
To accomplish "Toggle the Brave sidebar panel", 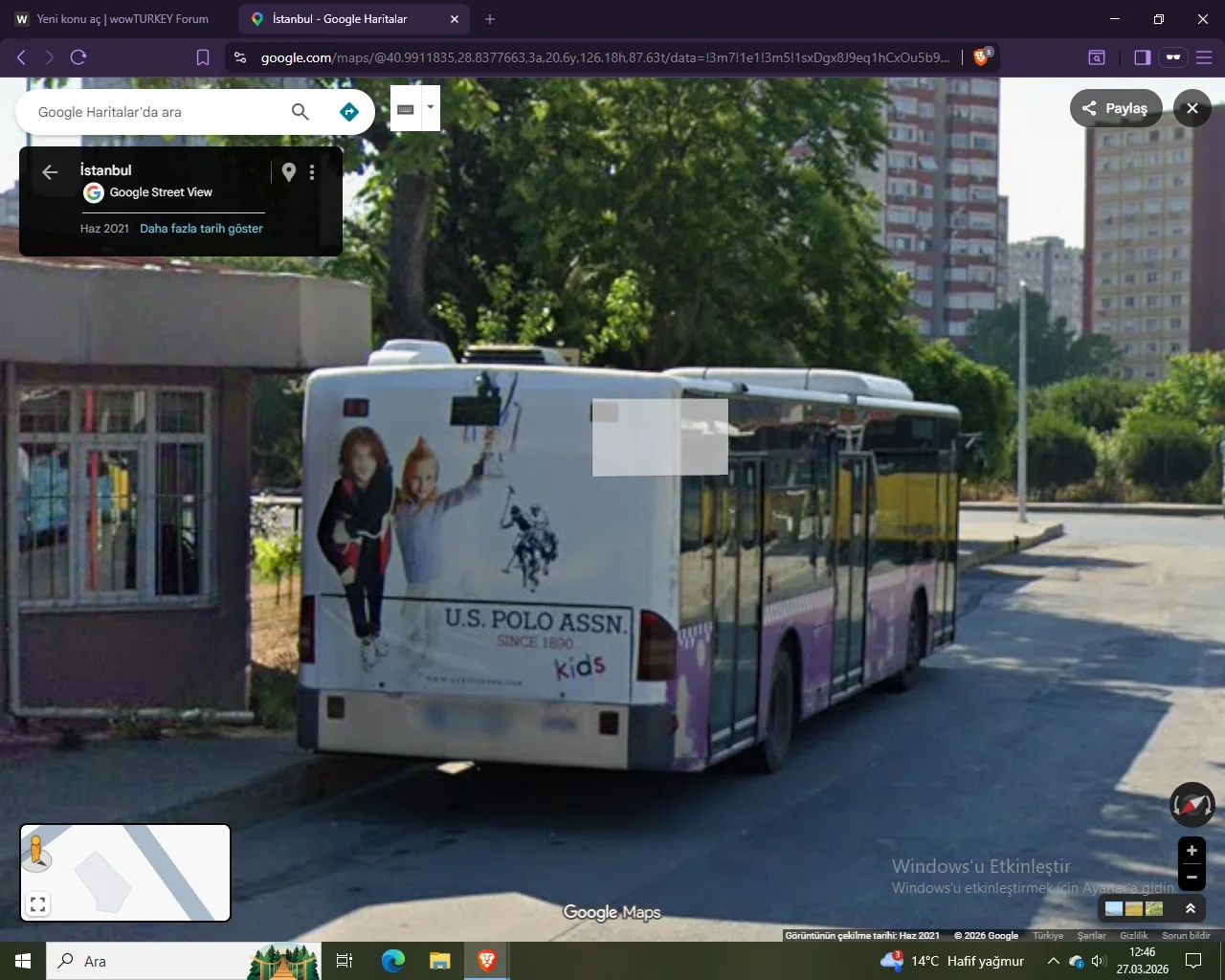I will (1142, 57).
